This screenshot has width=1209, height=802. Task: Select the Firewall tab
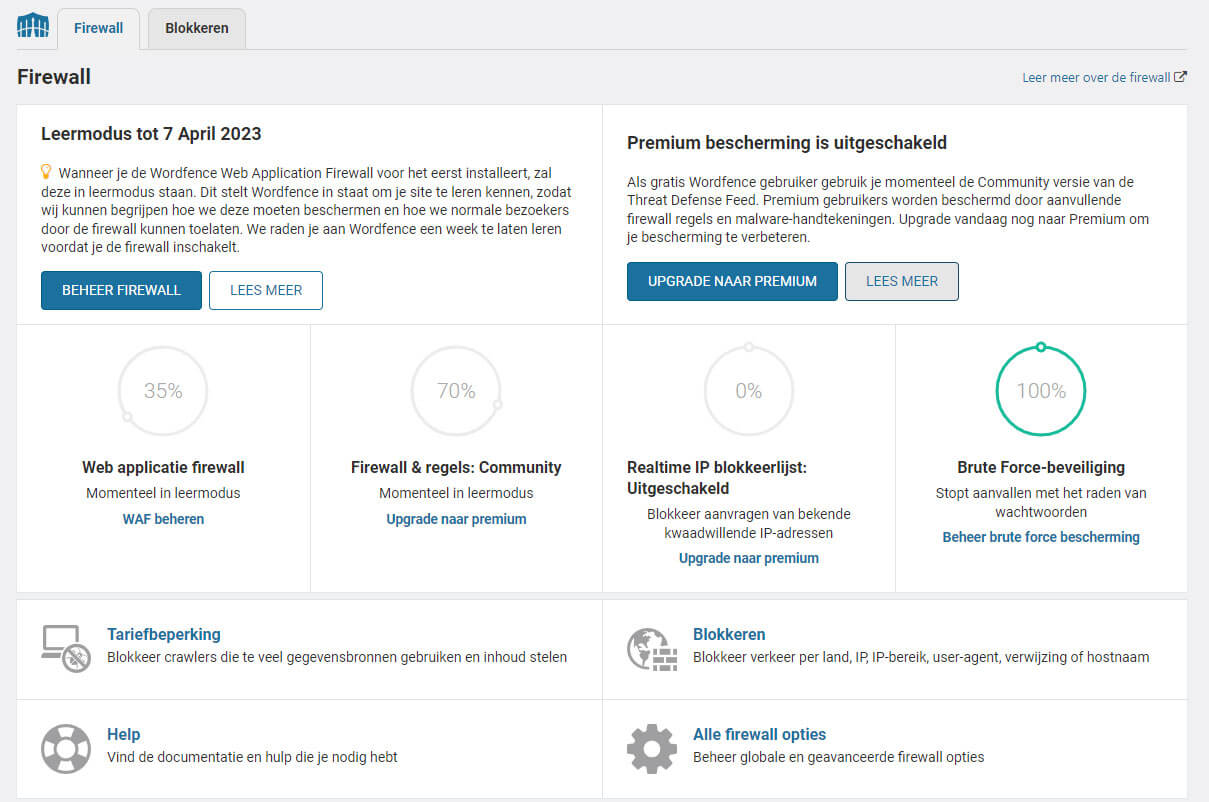(97, 28)
